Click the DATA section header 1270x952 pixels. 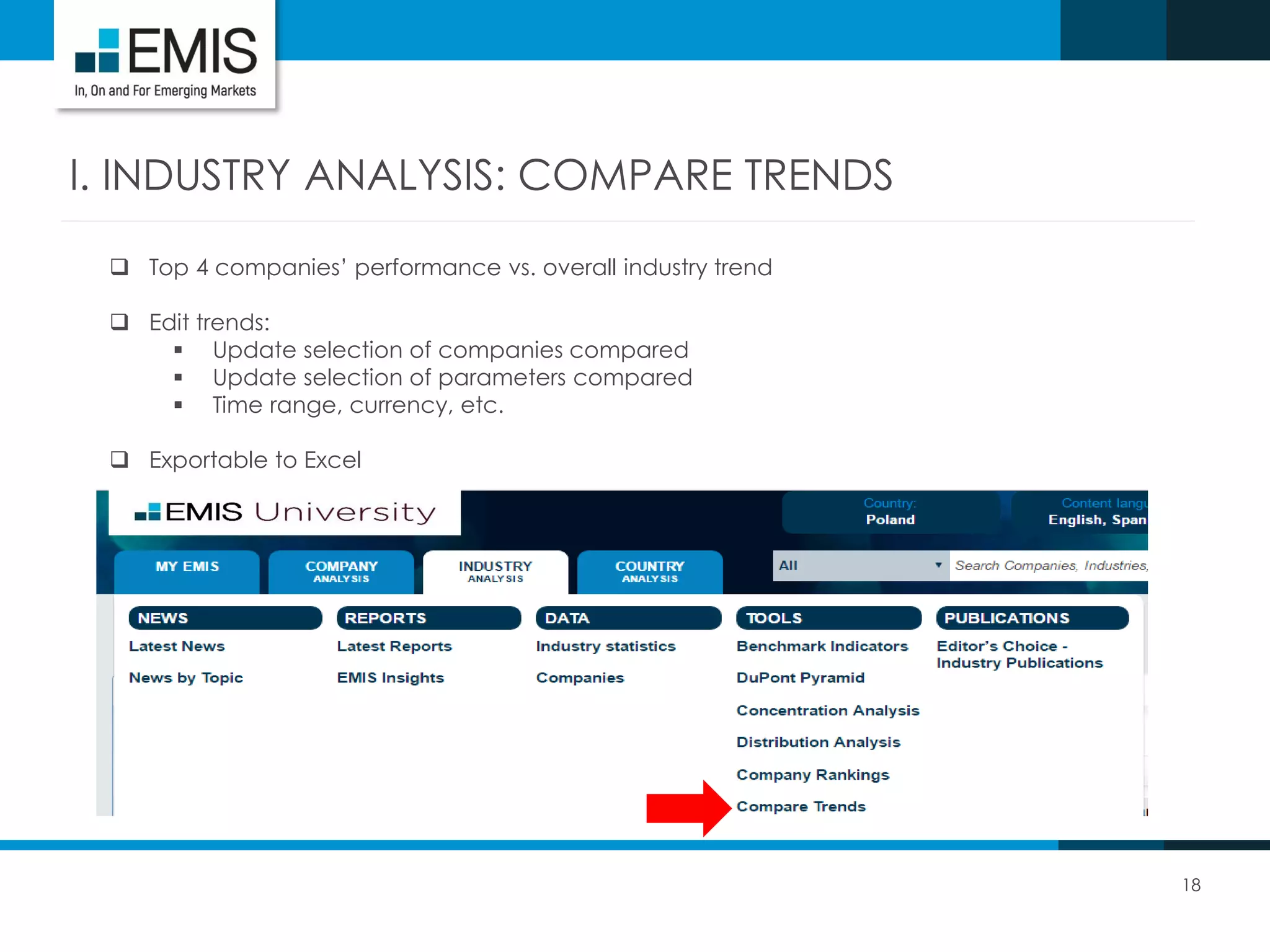coord(629,618)
